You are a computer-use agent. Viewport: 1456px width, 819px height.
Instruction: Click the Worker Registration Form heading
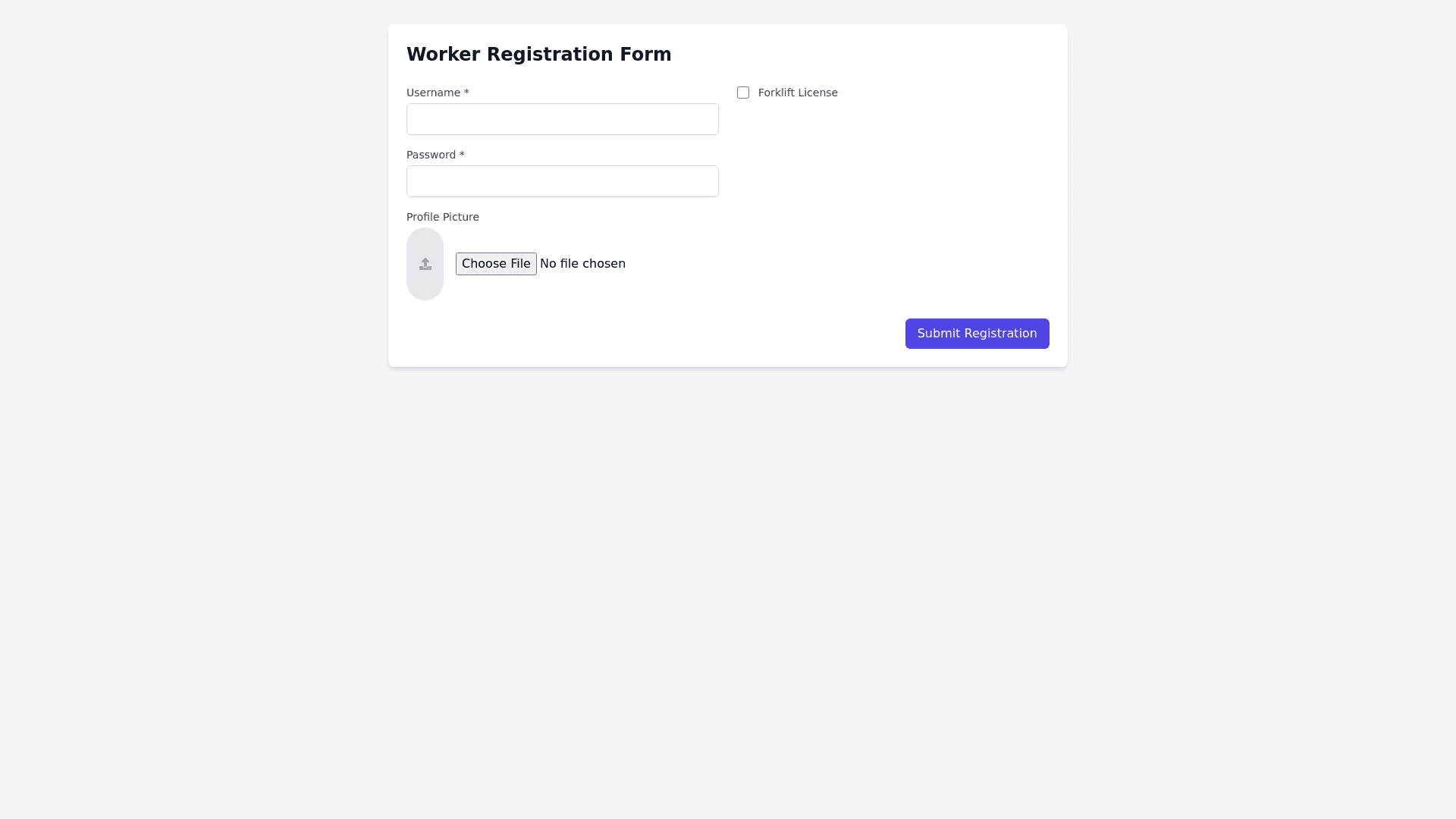(538, 55)
